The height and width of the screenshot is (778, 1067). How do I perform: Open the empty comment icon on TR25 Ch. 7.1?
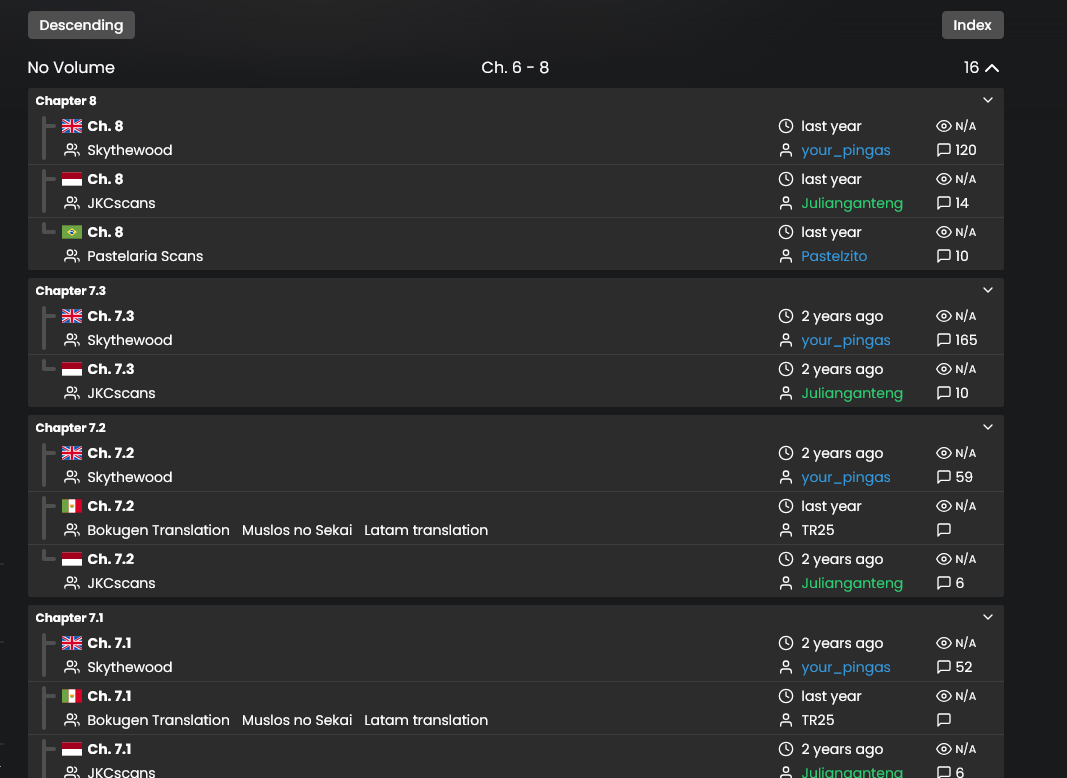pos(944,719)
